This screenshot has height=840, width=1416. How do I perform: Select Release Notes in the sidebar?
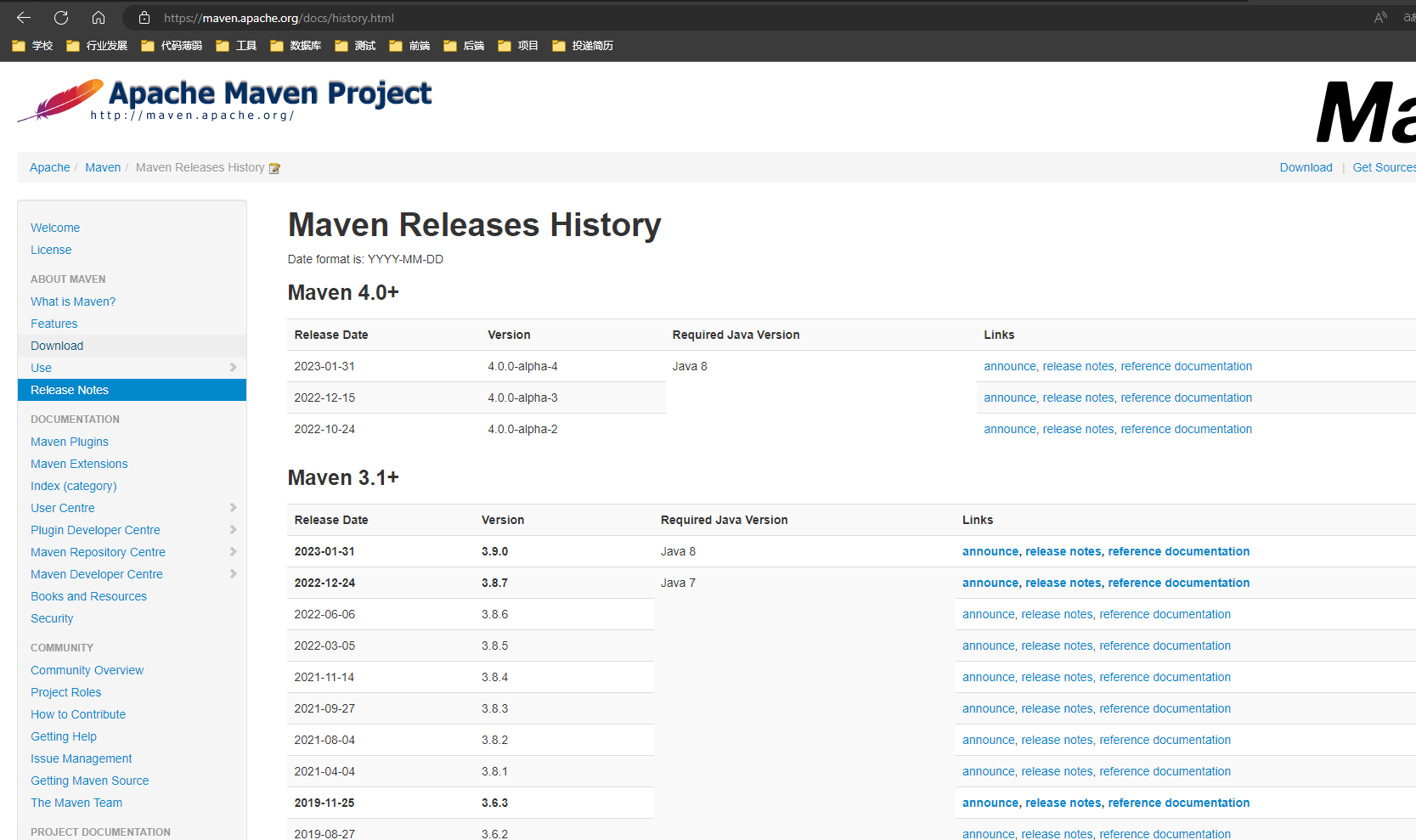[132, 390]
